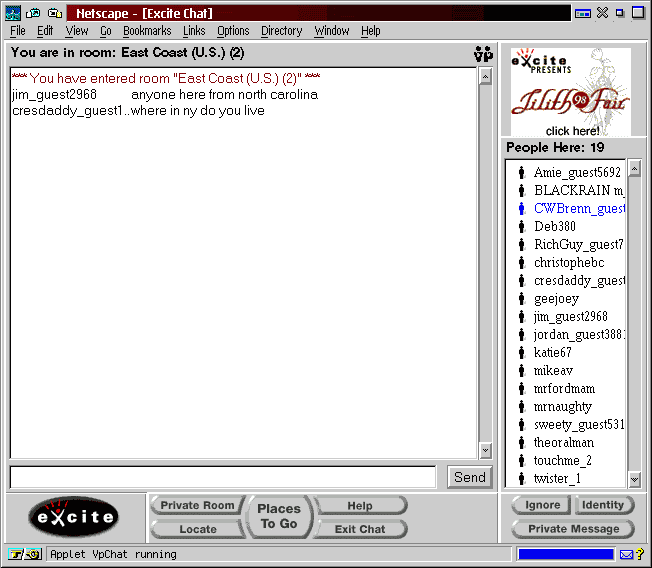Click the Netscape window icon in title bar
The image size is (652, 568).
click(13, 13)
